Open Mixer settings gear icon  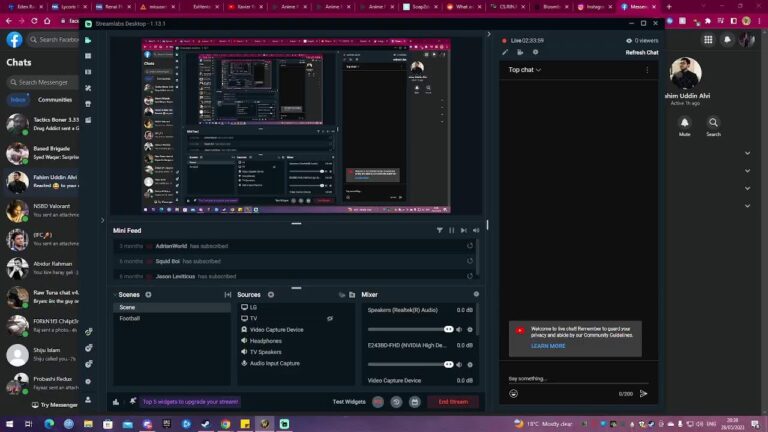click(476, 295)
